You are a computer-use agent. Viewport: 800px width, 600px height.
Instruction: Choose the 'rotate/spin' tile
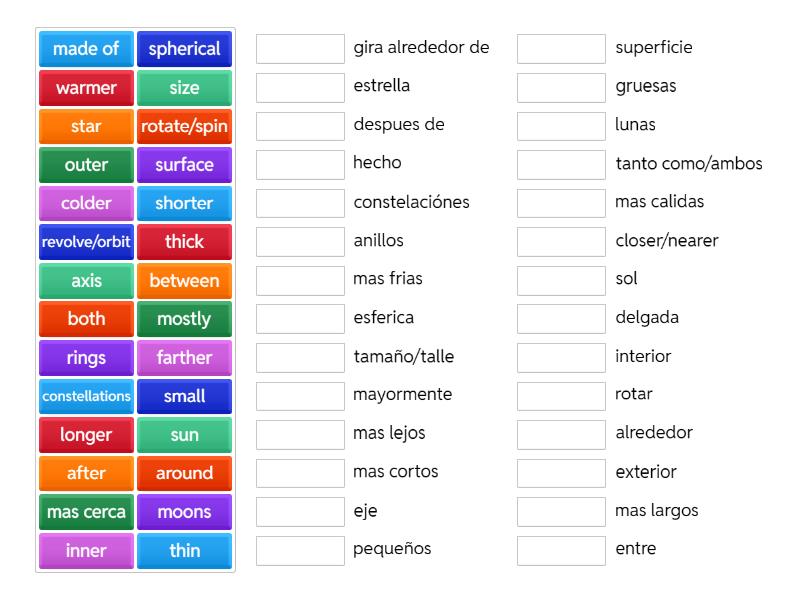(x=184, y=126)
